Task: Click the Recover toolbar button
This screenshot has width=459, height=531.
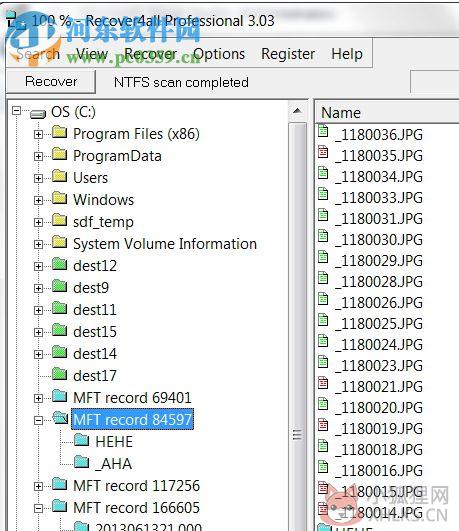Action: click(51, 82)
